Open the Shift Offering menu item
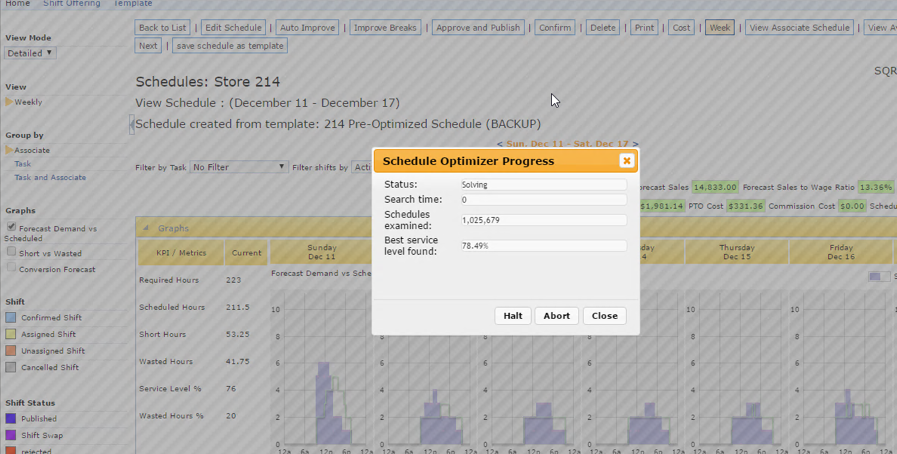The width and height of the screenshot is (897, 454). point(72,3)
